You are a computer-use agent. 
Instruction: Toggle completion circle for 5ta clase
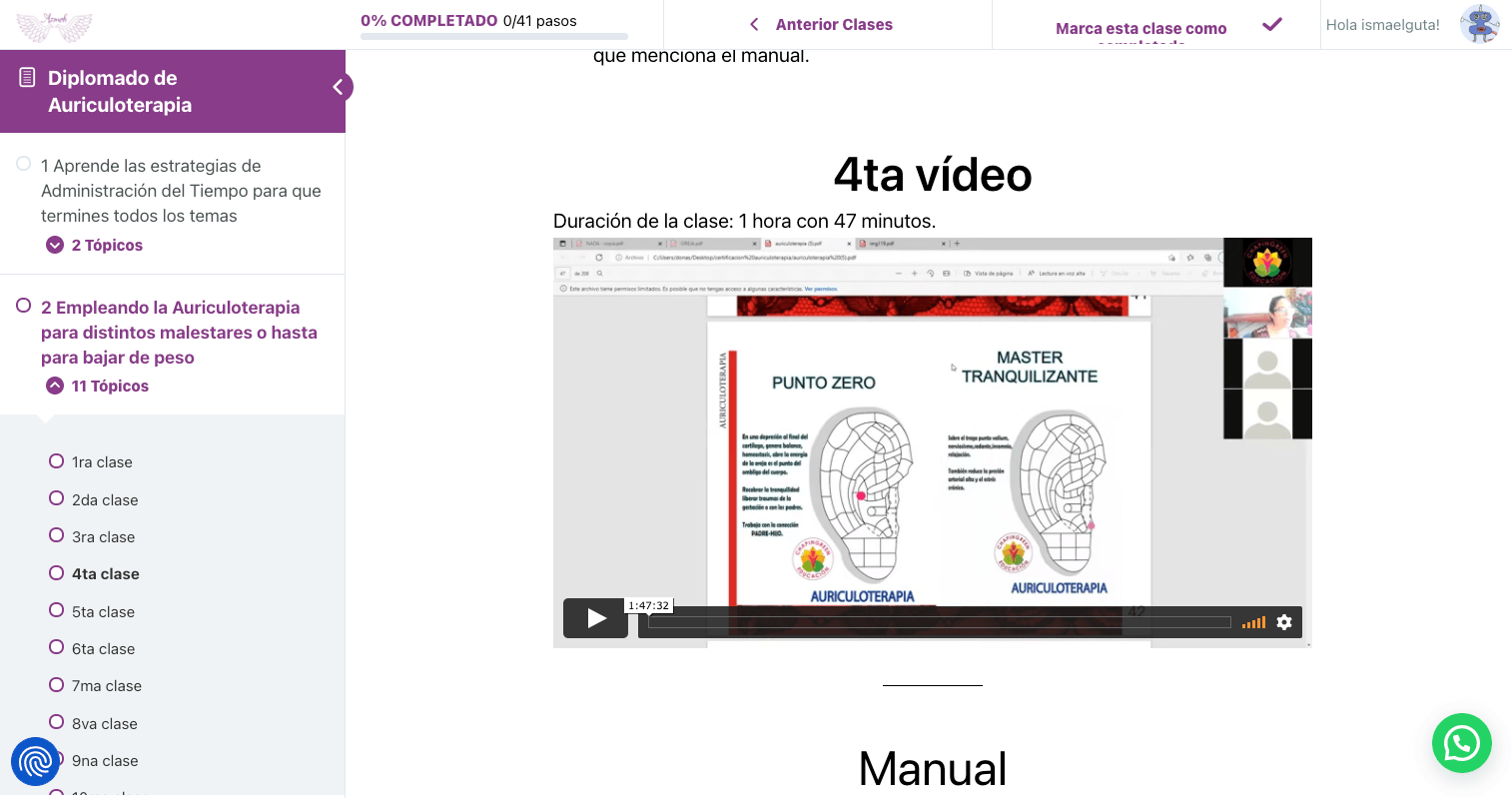pos(57,610)
